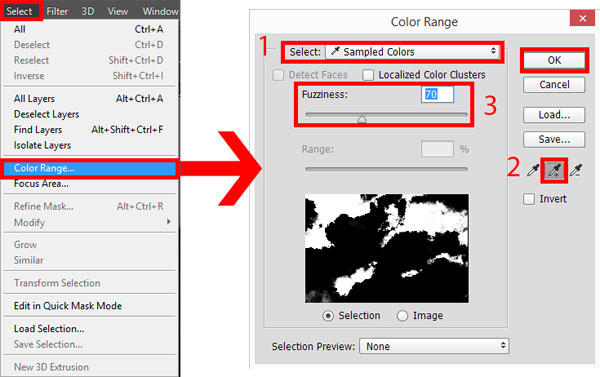The image size is (600, 377).
Task: Close the Color Range dialog
Action: 582,18
